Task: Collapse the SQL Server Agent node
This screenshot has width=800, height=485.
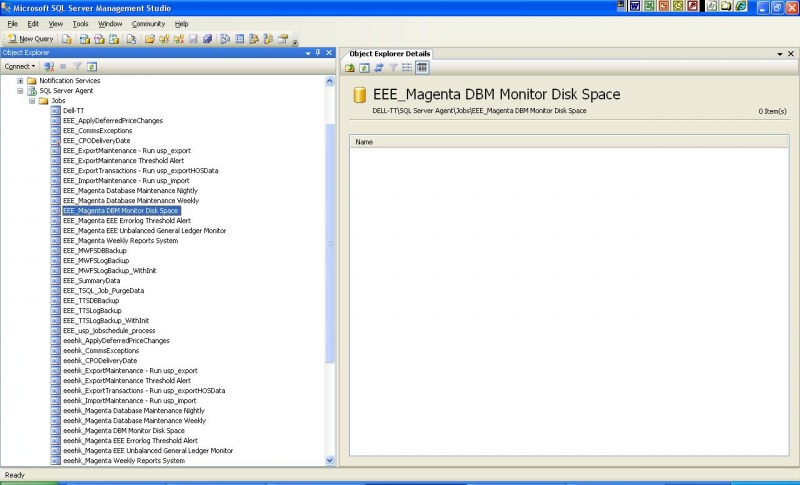Action: pyautogui.click(x=20, y=91)
